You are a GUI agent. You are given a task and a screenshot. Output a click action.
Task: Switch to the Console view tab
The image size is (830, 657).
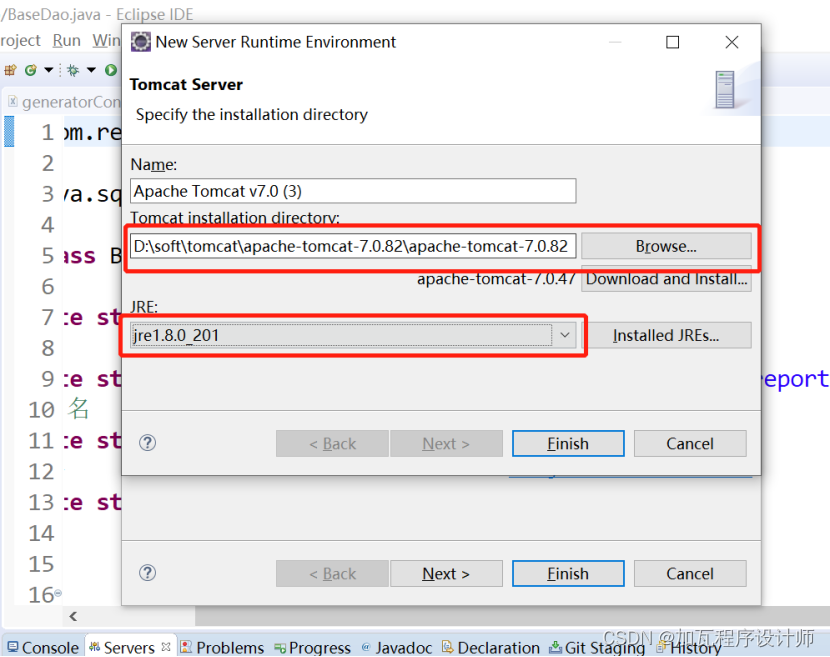(x=43, y=647)
